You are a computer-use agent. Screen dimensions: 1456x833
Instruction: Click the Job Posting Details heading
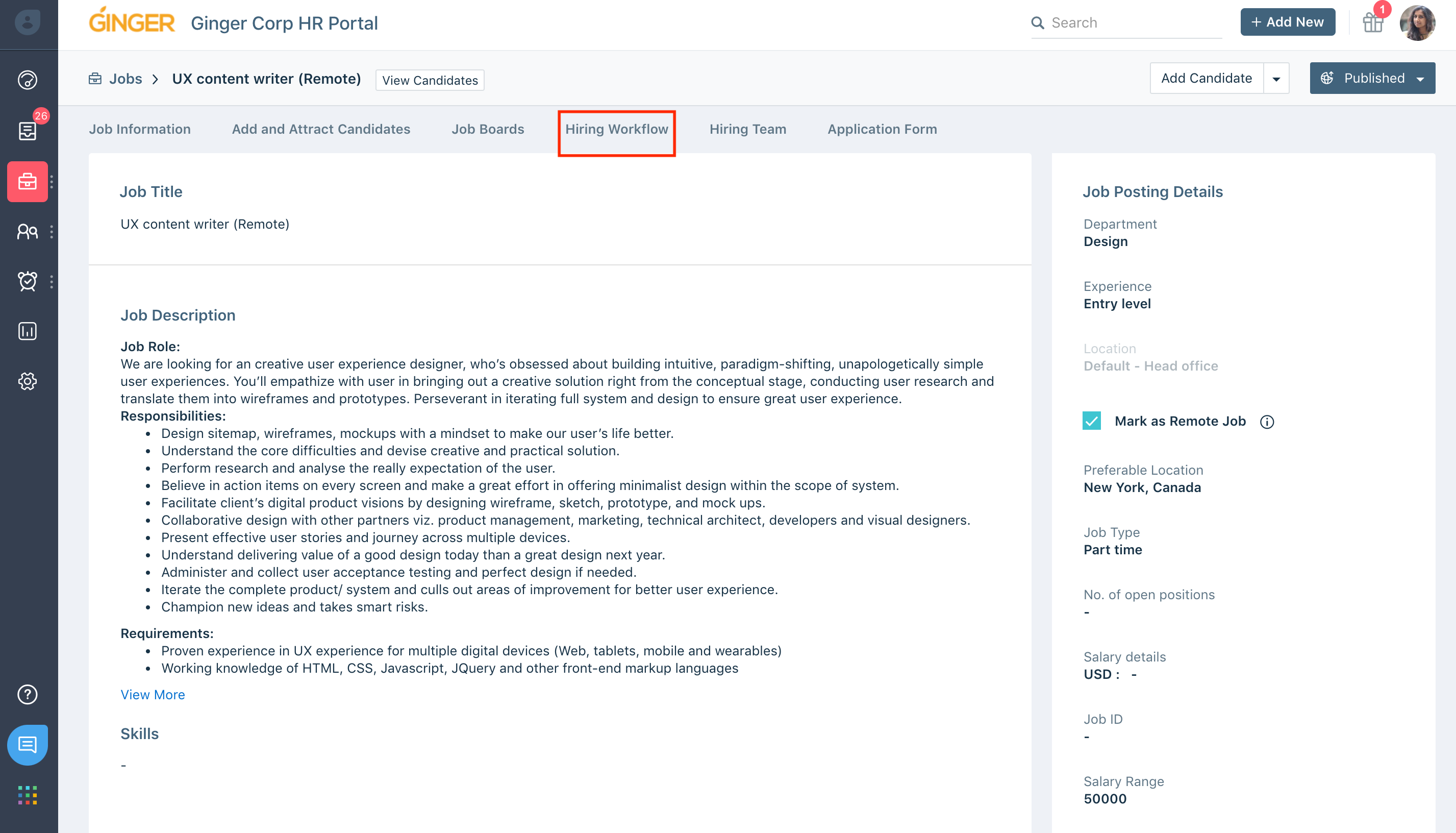tap(1152, 191)
